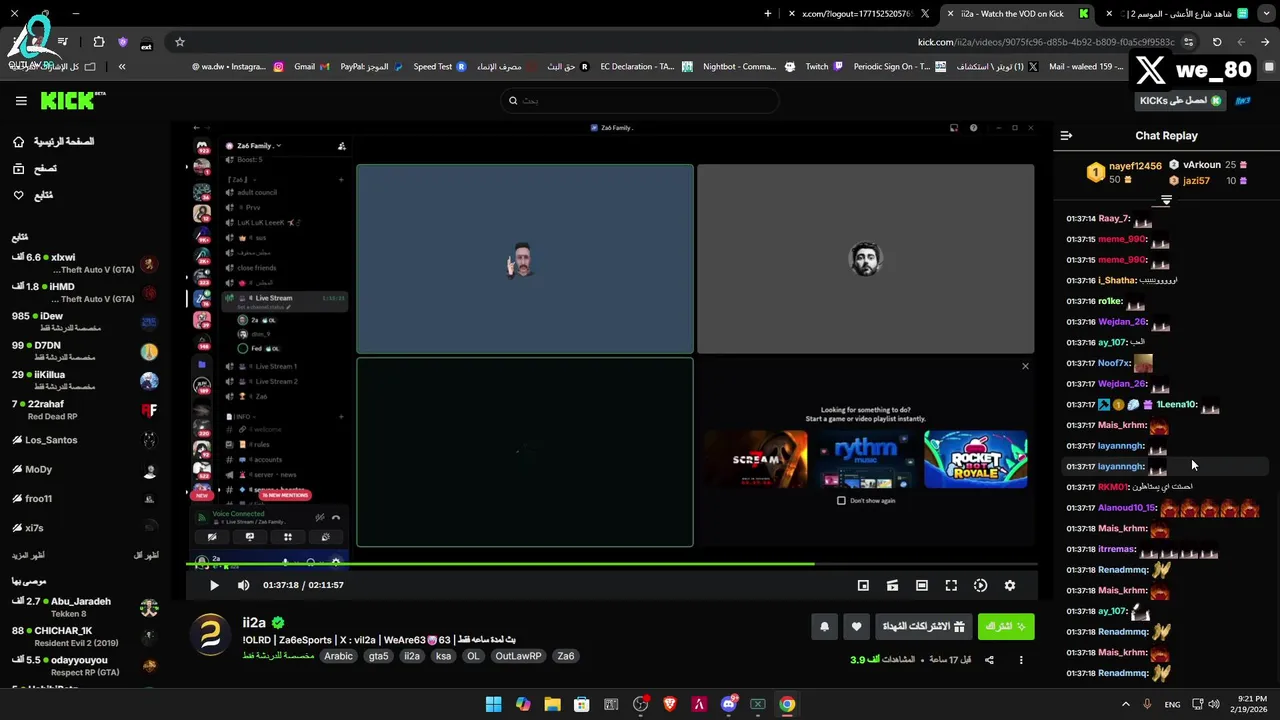Open browser extensions puzzle icon
The width and height of the screenshot is (1280, 720).
pyautogui.click(x=98, y=42)
